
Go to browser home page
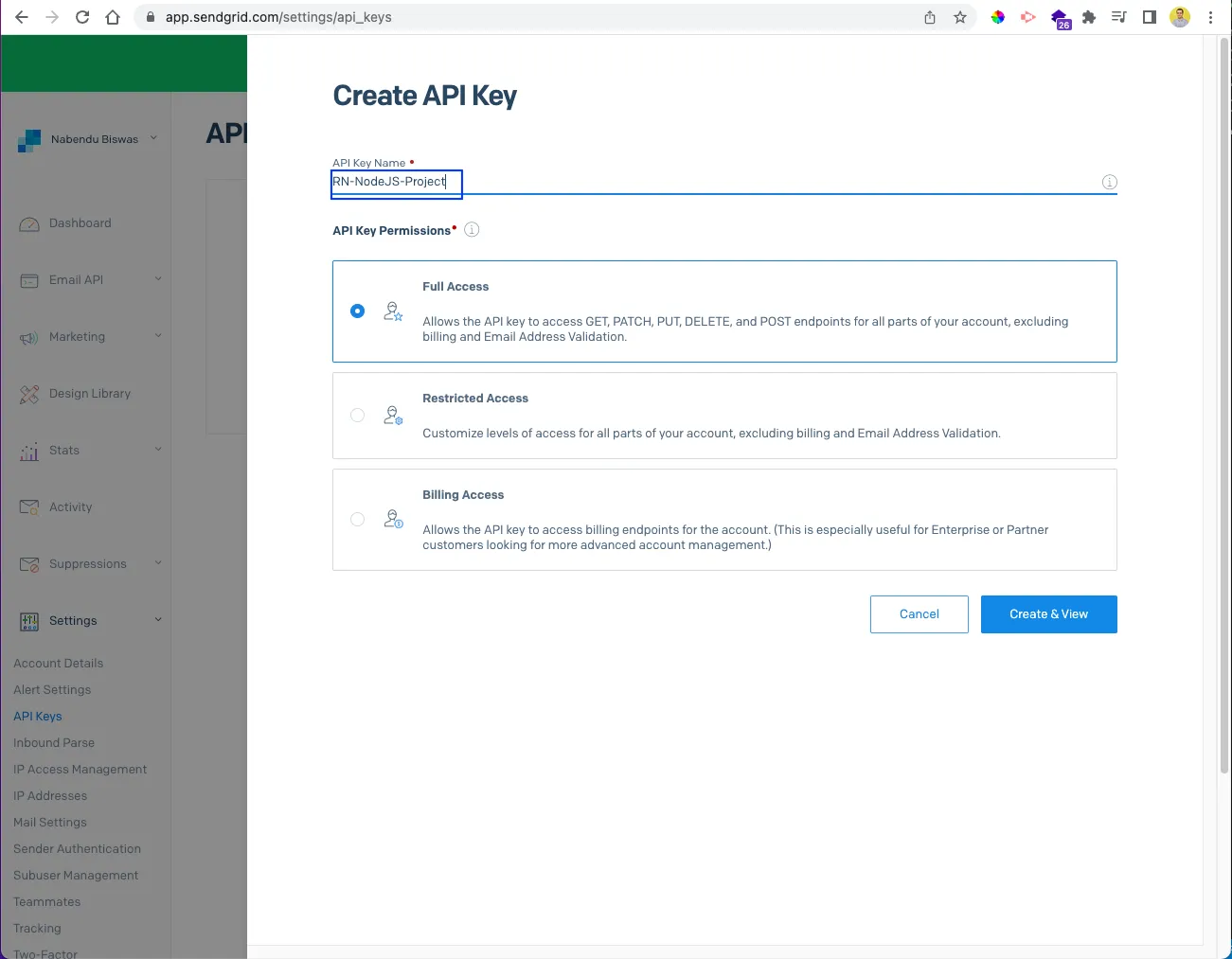113,17
